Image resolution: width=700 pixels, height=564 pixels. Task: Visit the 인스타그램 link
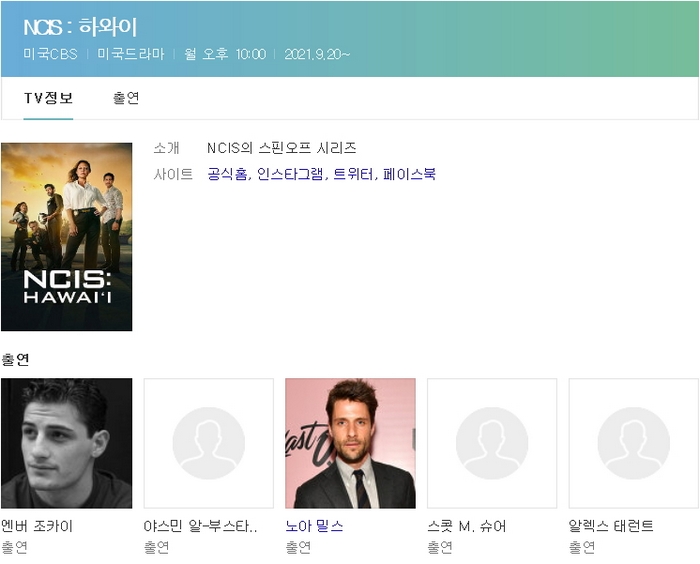point(290,174)
